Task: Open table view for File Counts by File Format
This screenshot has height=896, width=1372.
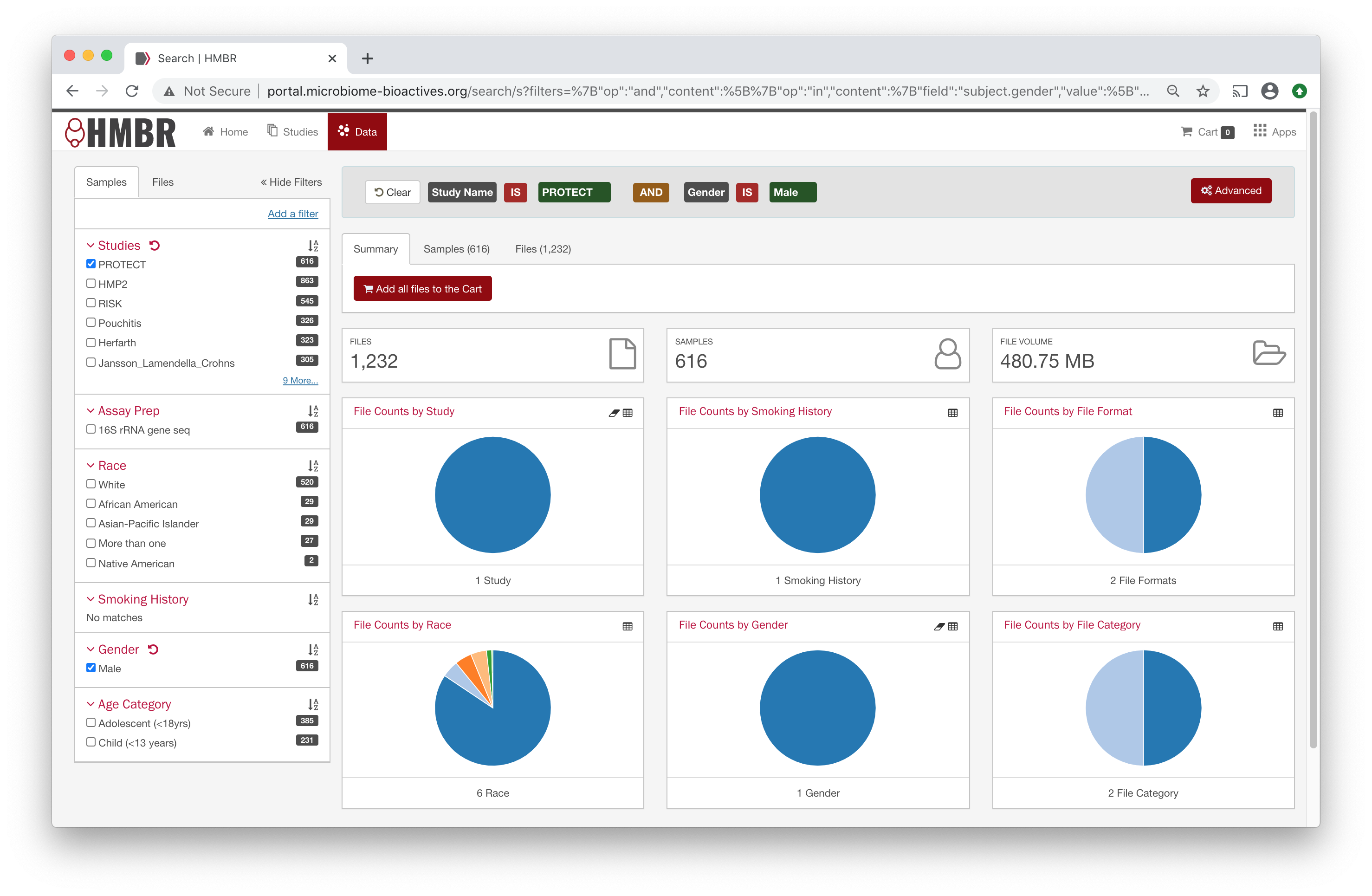Action: click(1278, 413)
